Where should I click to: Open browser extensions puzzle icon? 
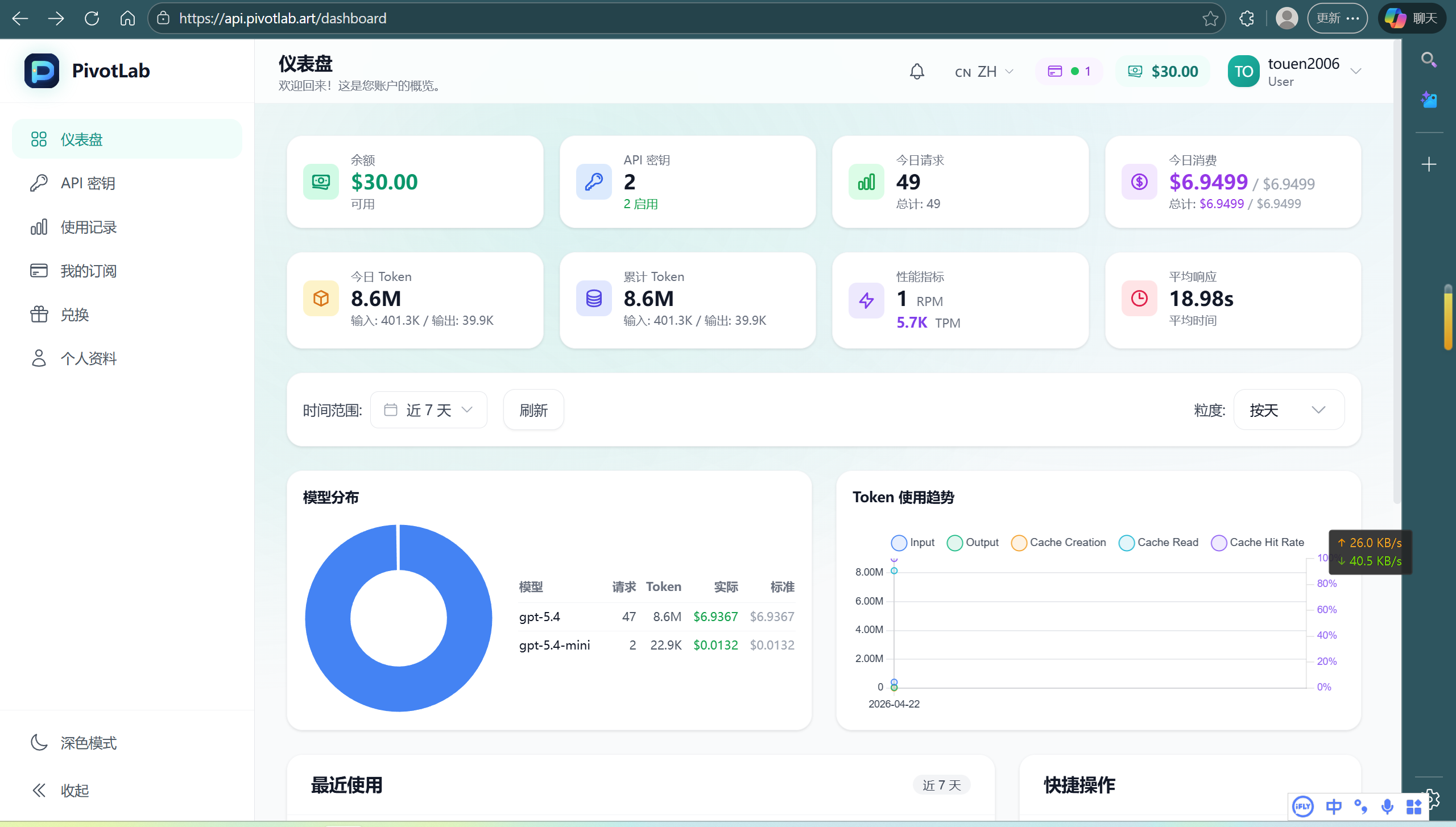[x=1247, y=19]
